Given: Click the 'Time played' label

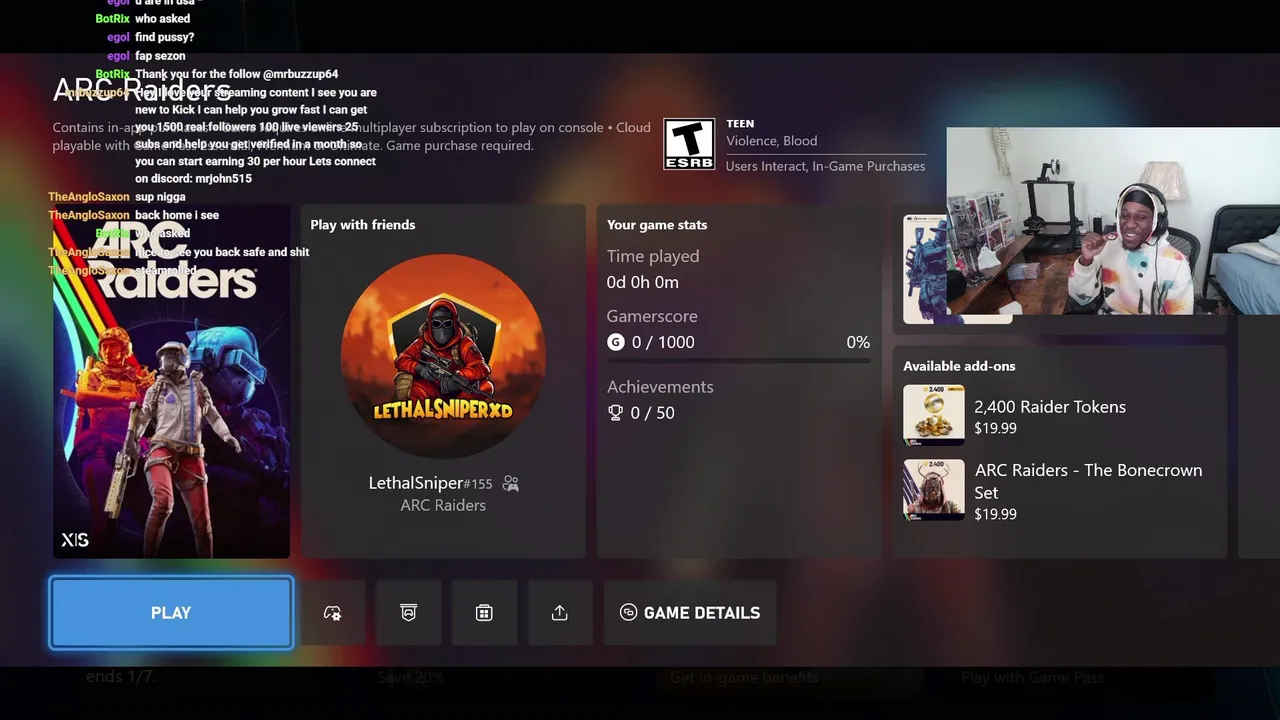Looking at the screenshot, I should (653, 256).
